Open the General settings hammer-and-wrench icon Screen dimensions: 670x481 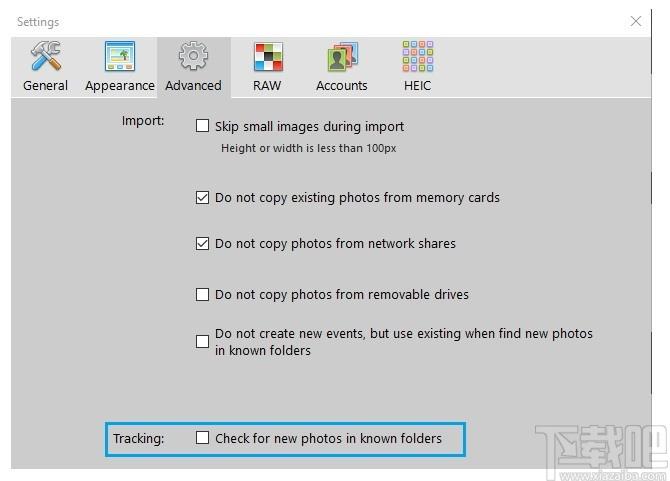coord(45,57)
